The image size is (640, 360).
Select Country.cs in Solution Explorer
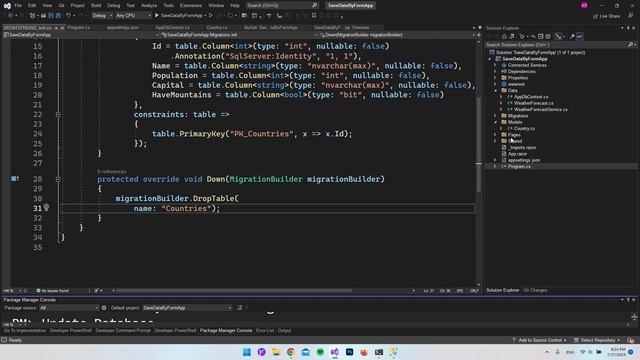click(x=524, y=129)
